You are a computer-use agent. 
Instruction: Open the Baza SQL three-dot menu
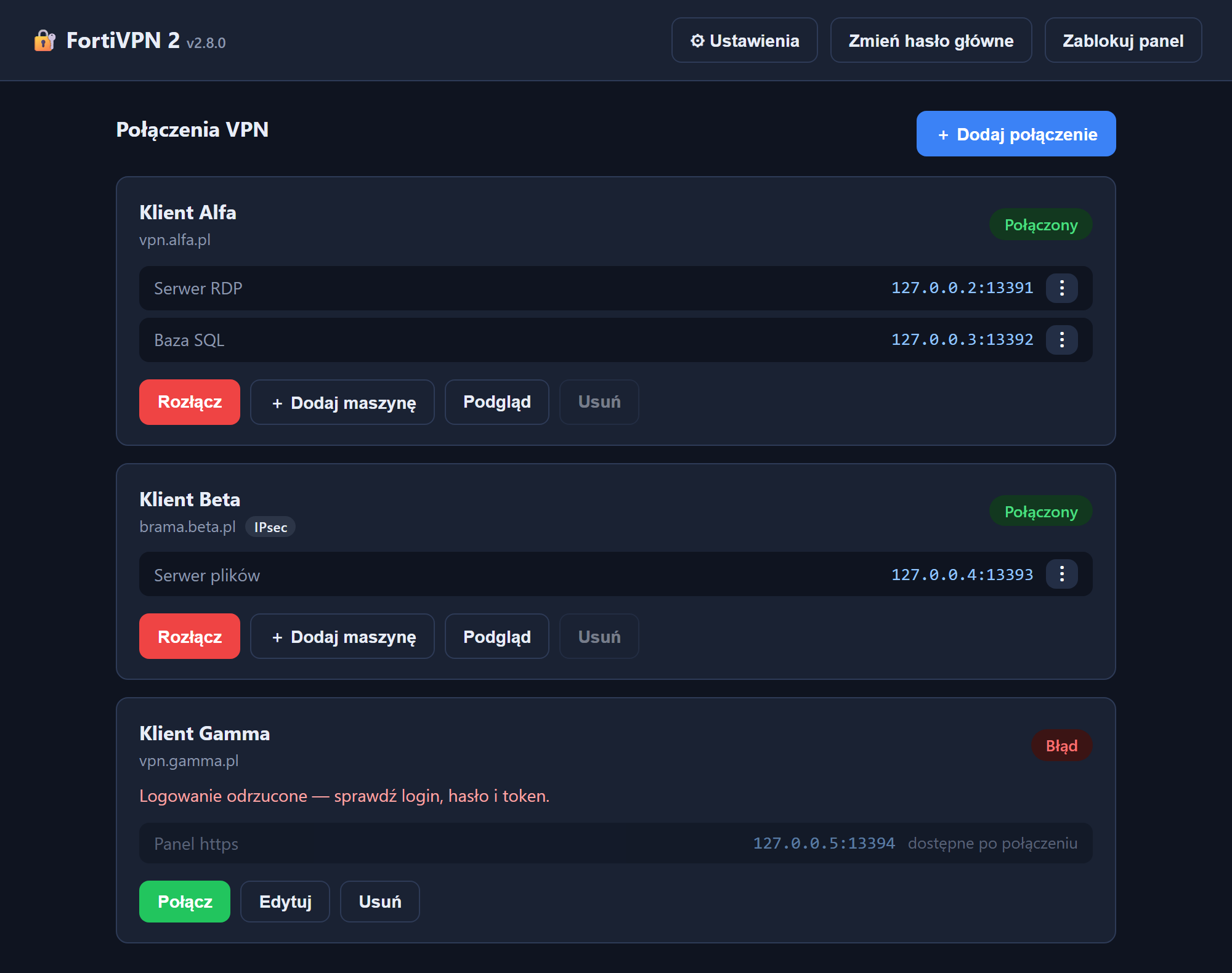[x=1061, y=340]
